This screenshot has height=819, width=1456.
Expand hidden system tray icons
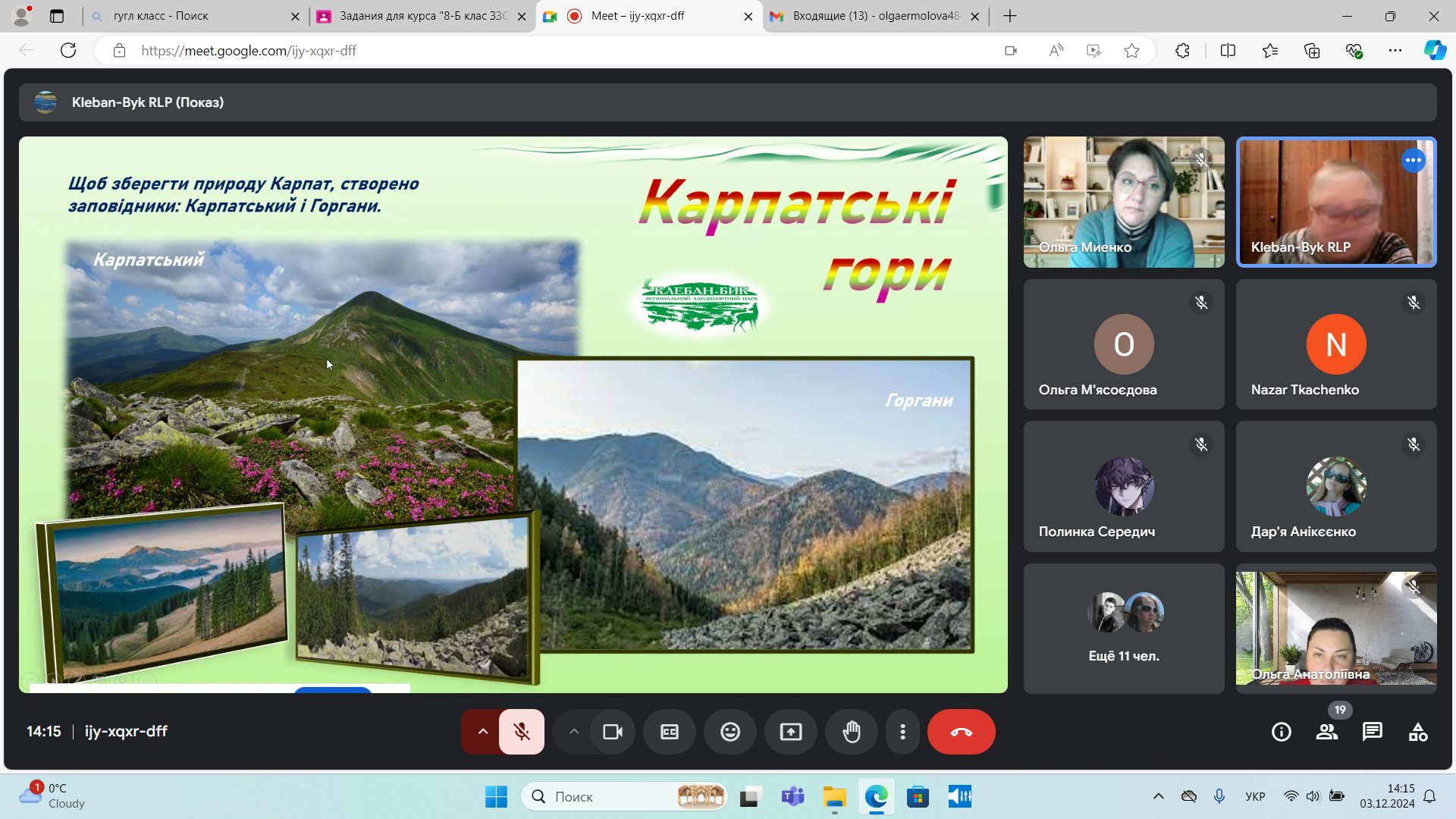1159,796
